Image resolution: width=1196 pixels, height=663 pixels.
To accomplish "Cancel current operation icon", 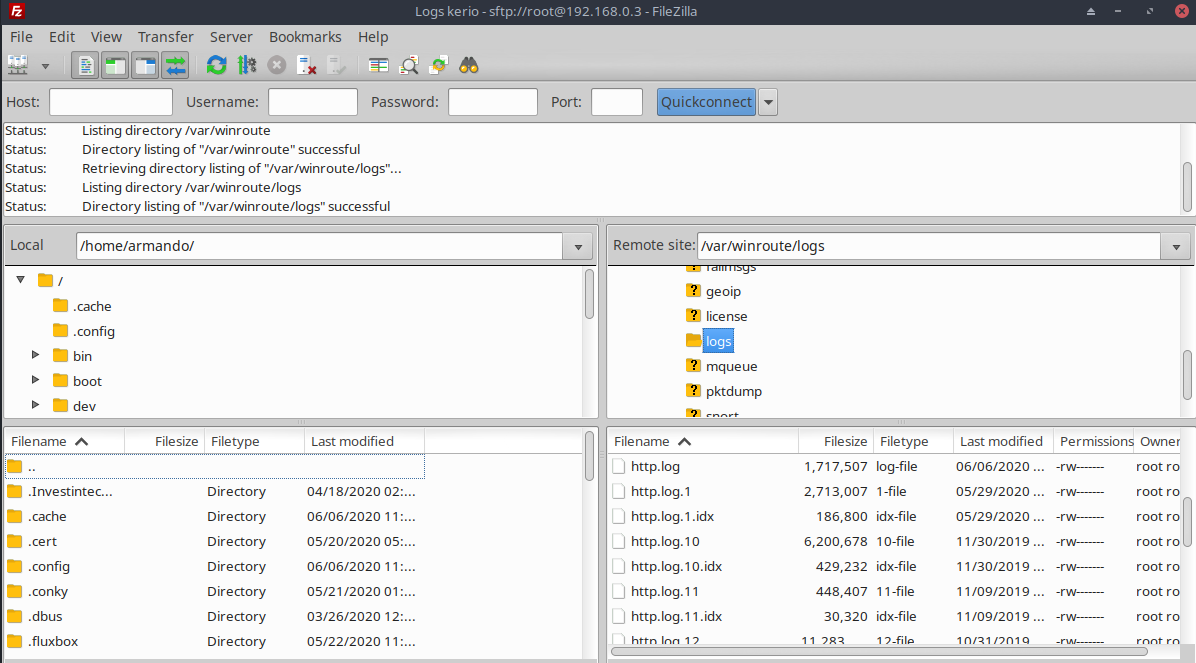I will click(277, 66).
